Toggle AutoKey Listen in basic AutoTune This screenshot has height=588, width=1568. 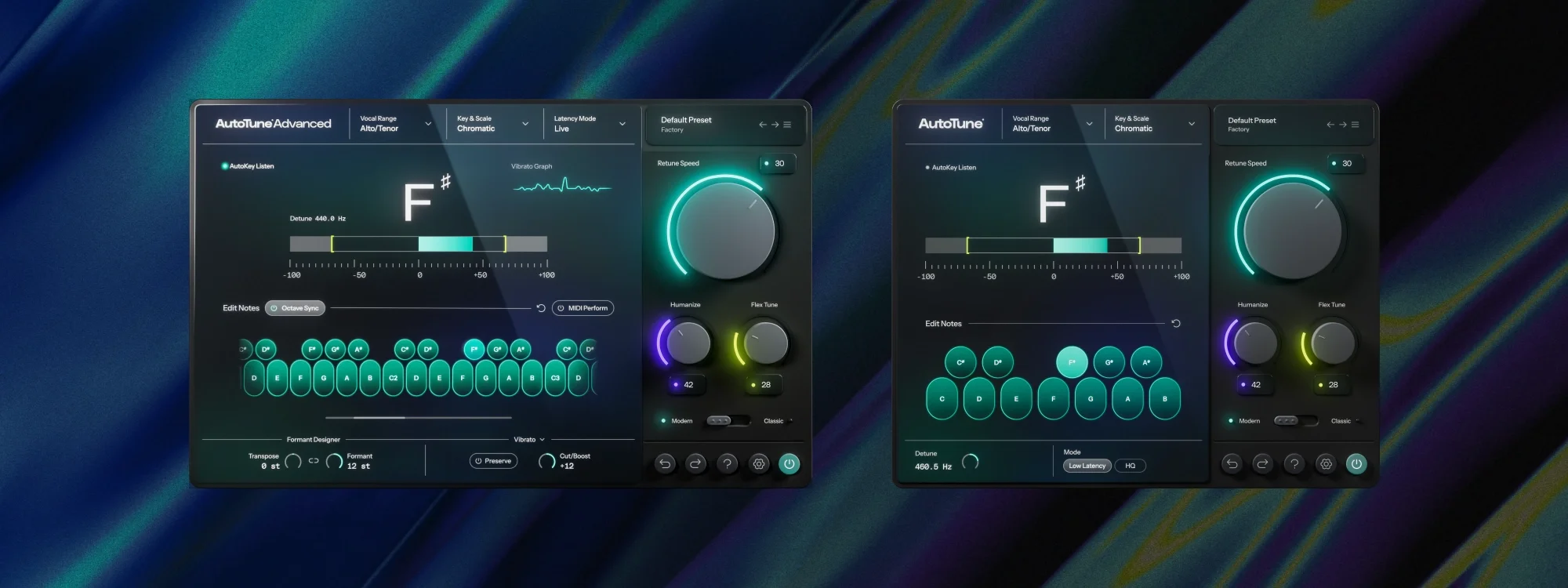950,168
